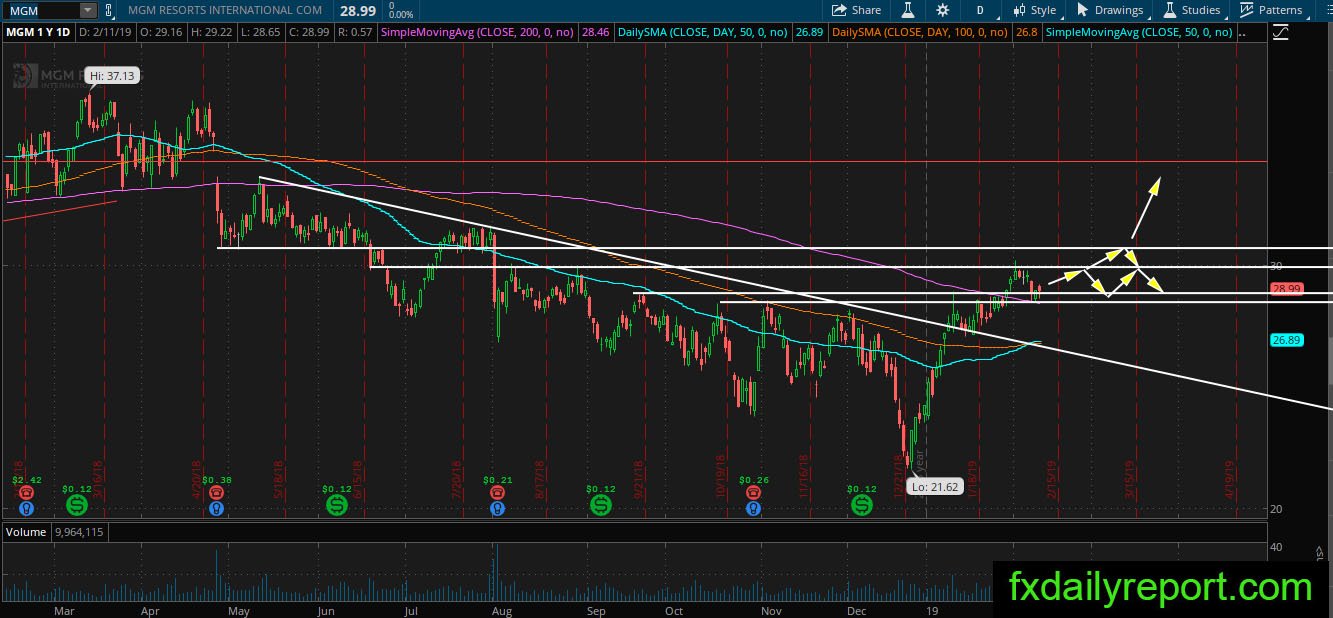Click the $2.42 earnings phone icon
This screenshot has width=1333, height=618.
click(27, 492)
